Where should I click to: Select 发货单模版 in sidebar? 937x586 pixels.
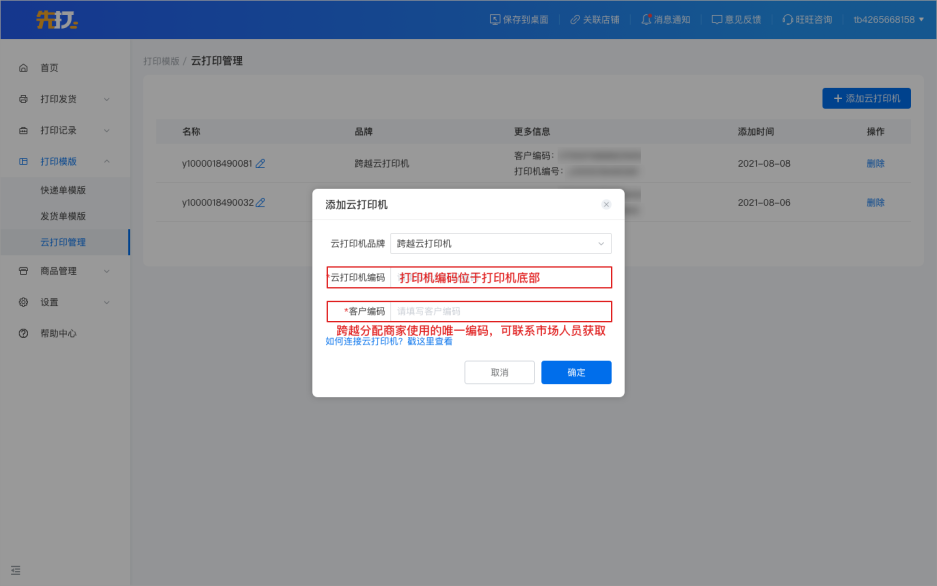63,216
